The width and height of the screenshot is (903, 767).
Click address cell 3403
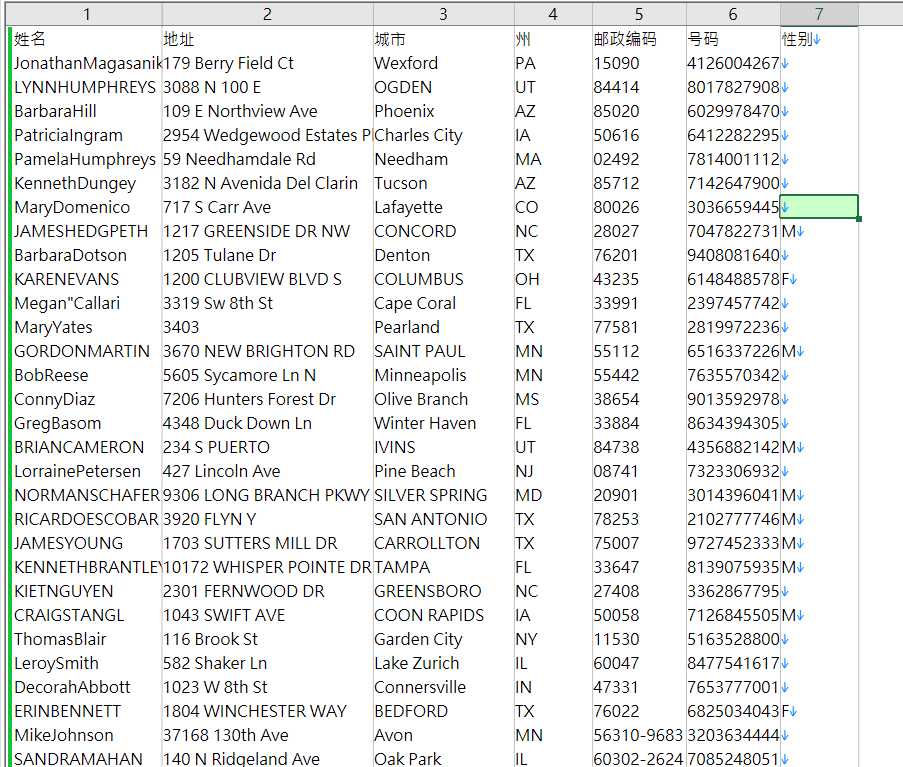tap(267, 327)
